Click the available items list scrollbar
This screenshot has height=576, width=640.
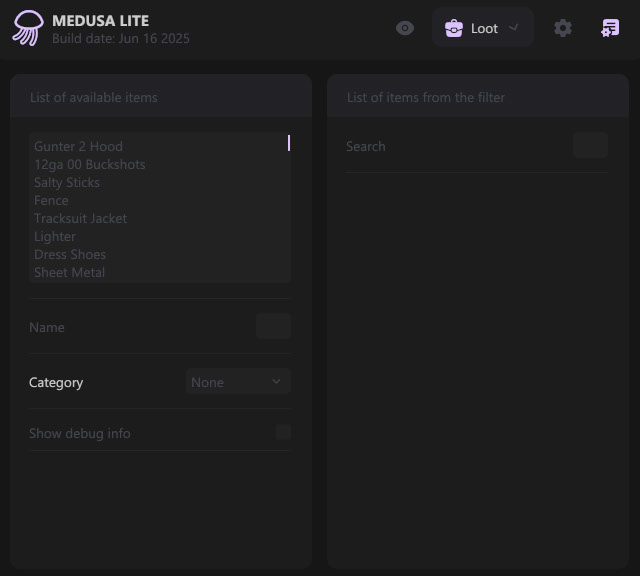click(x=288, y=143)
